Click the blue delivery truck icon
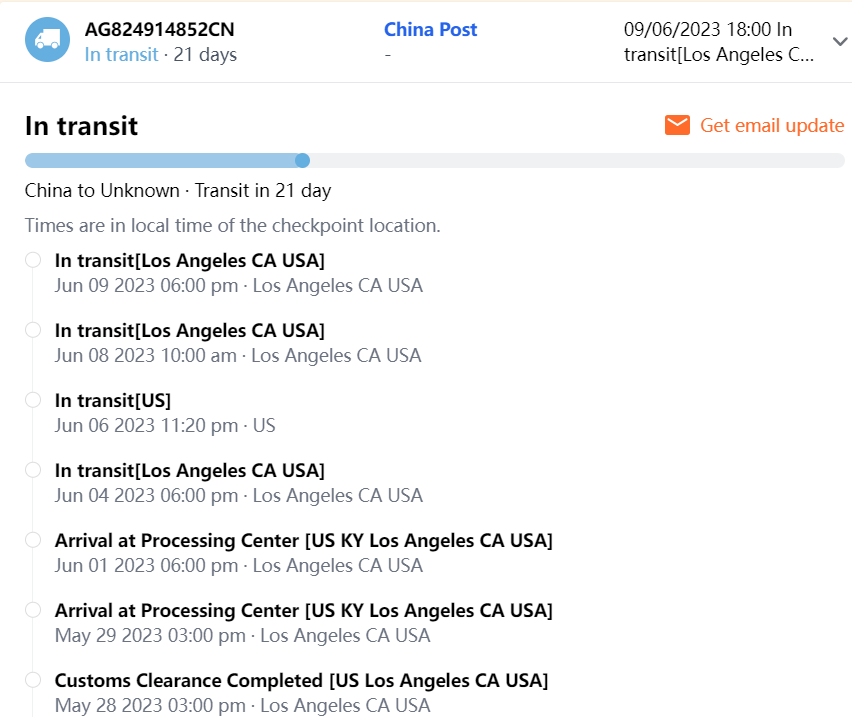This screenshot has width=852, height=717. point(46,41)
